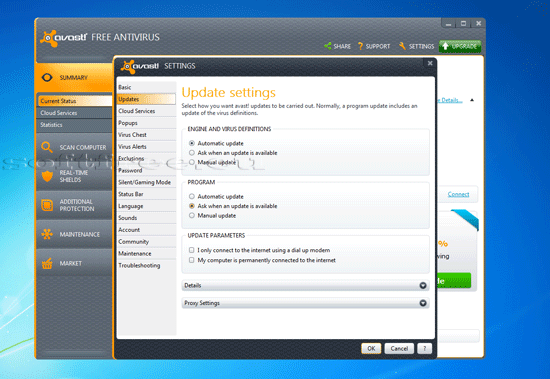
Task: Click the Market basket icon
Action: 47,263
